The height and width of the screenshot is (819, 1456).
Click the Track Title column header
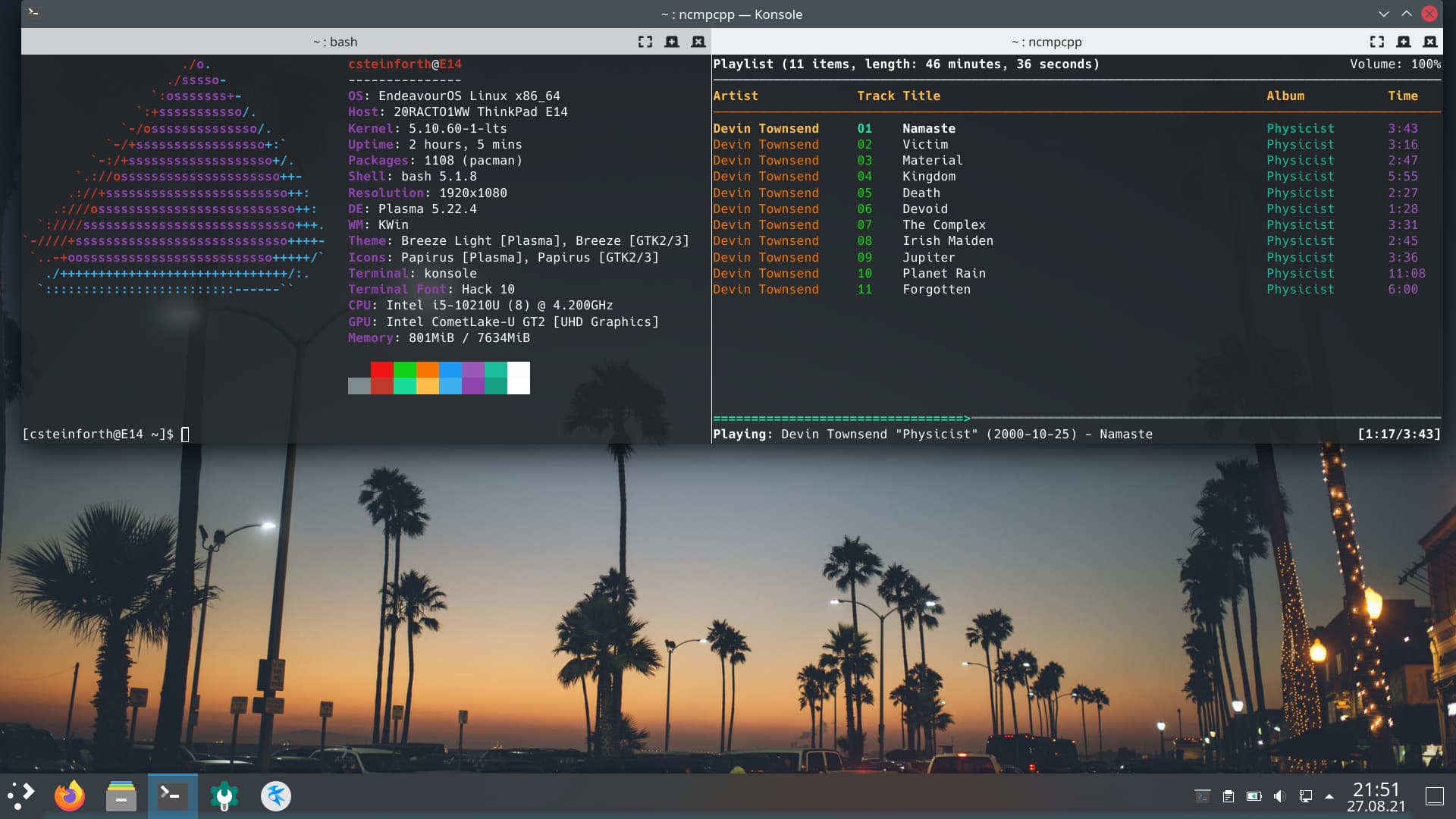(x=899, y=96)
